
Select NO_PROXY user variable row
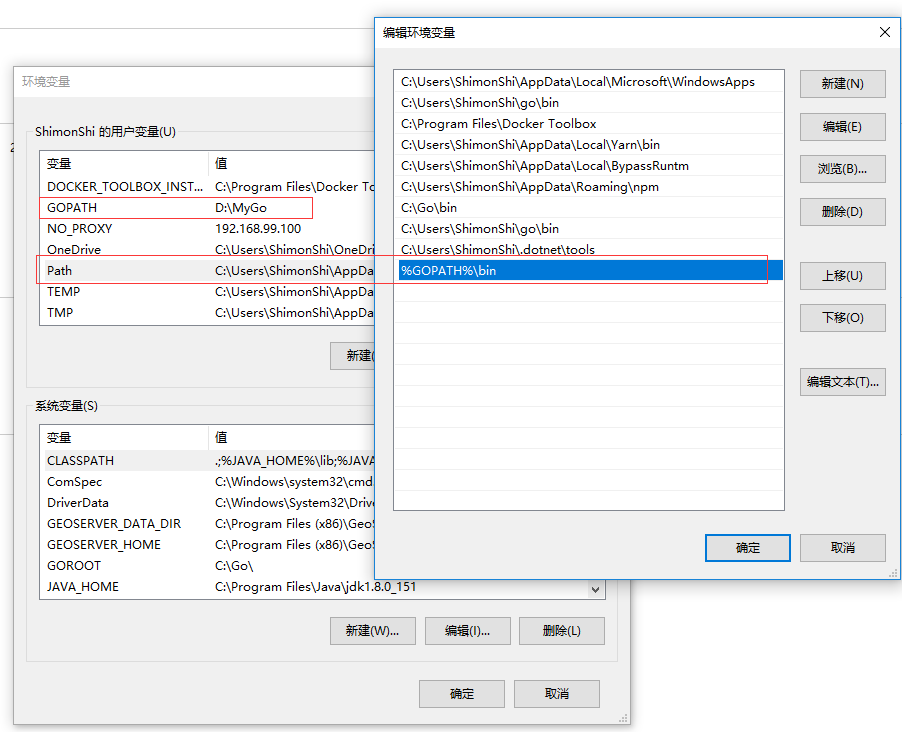click(x=207, y=228)
